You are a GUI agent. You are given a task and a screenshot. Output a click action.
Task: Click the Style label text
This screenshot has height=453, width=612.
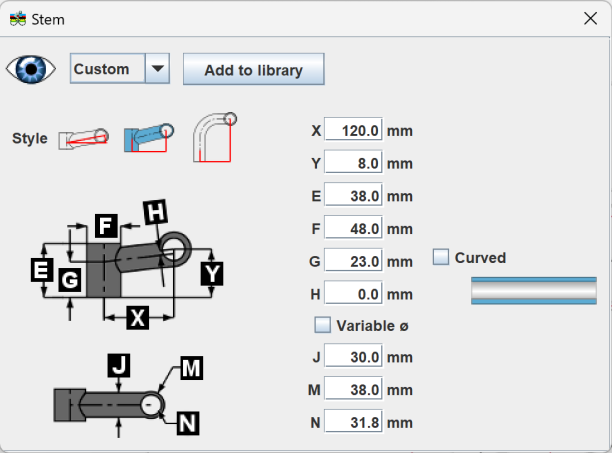coord(30,139)
